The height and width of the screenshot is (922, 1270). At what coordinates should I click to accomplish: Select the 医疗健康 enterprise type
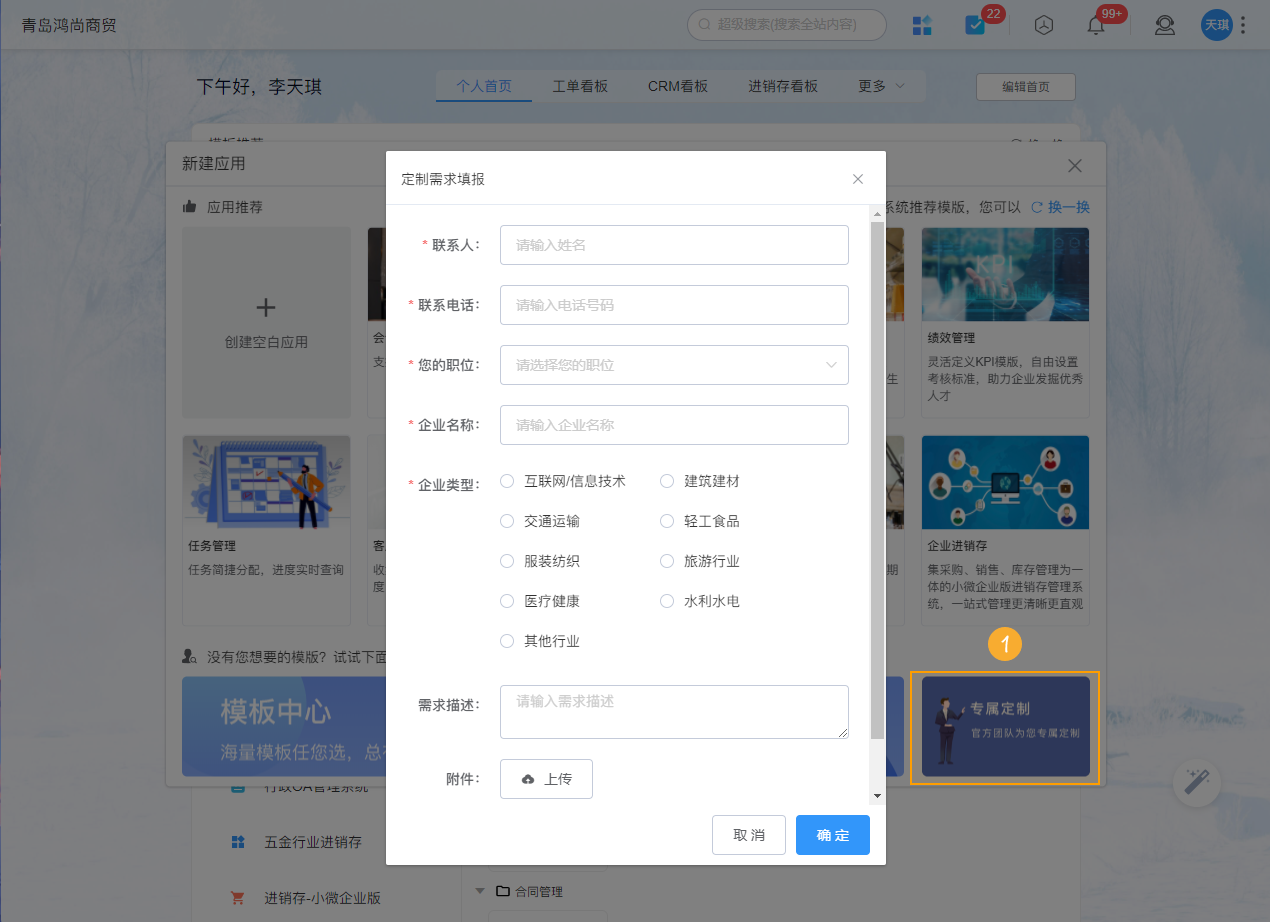pyautogui.click(x=507, y=601)
